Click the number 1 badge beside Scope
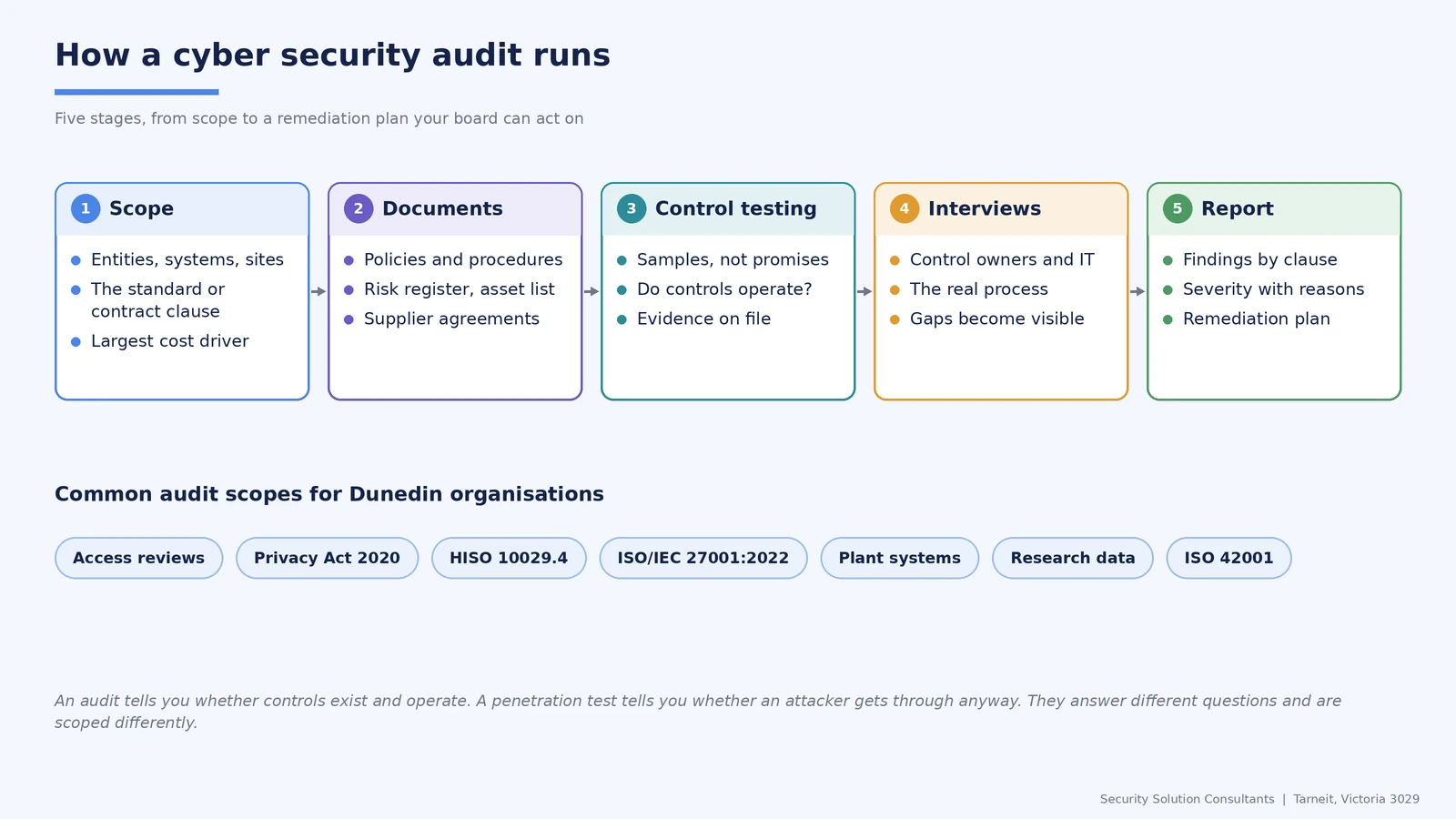Image resolution: width=1456 pixels, height=819 pixels. [x=86, y=208]
